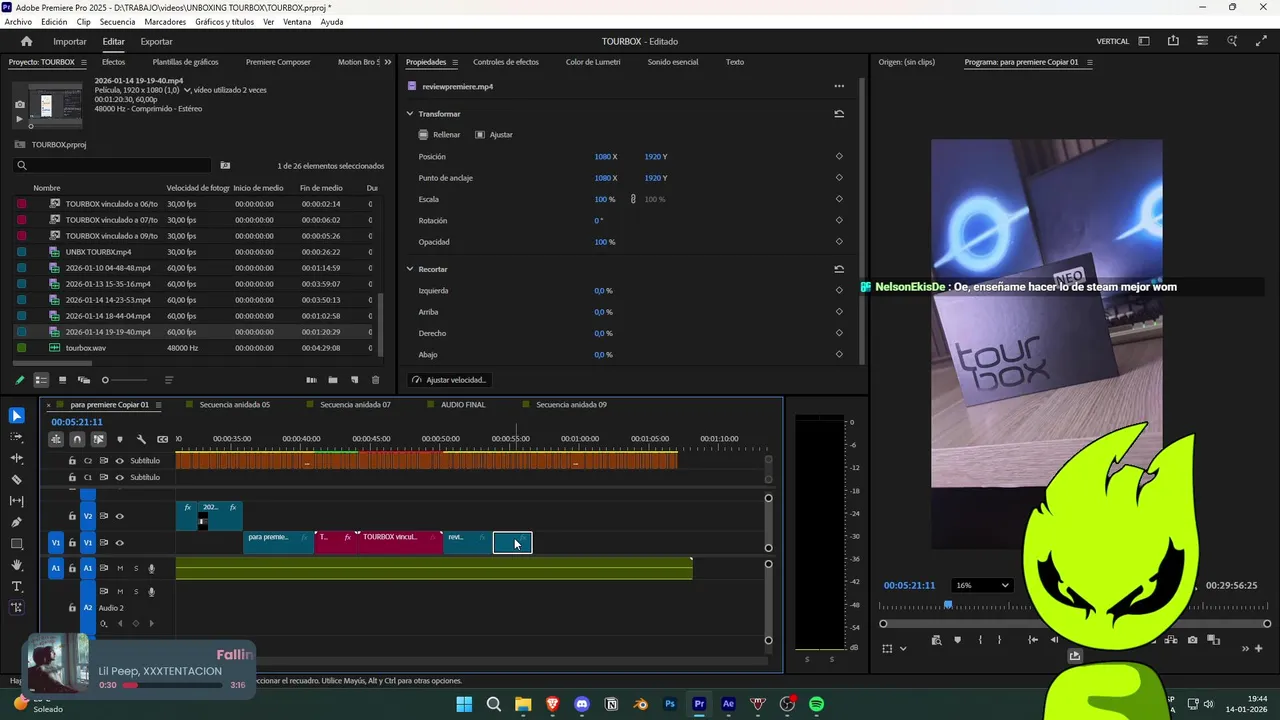Mark Out point in Program monitor
This screenshot has width=1280, height=720.
coord(999,640)
